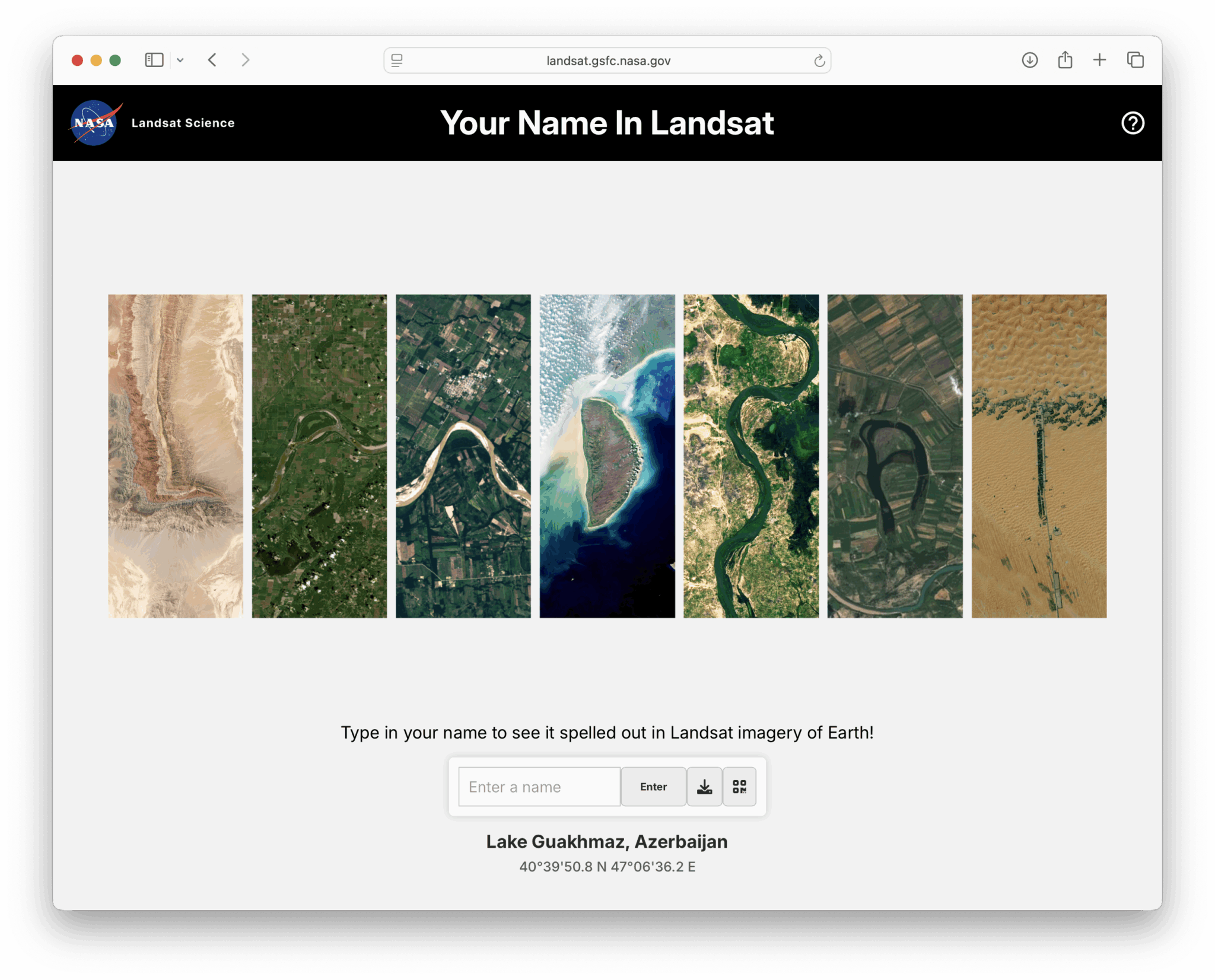Viewport: 1215px width, 980px height.
Task: Click the Landsat Science header text
Action: pyautogui.click(x=183, y=123)
